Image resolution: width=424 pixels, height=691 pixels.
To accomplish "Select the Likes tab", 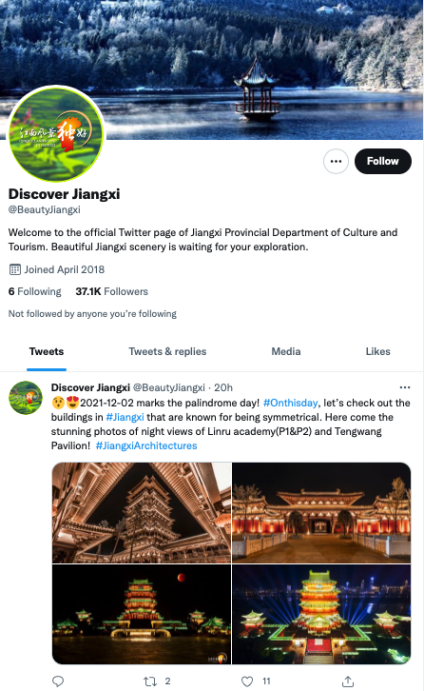I will coord(378,351).
